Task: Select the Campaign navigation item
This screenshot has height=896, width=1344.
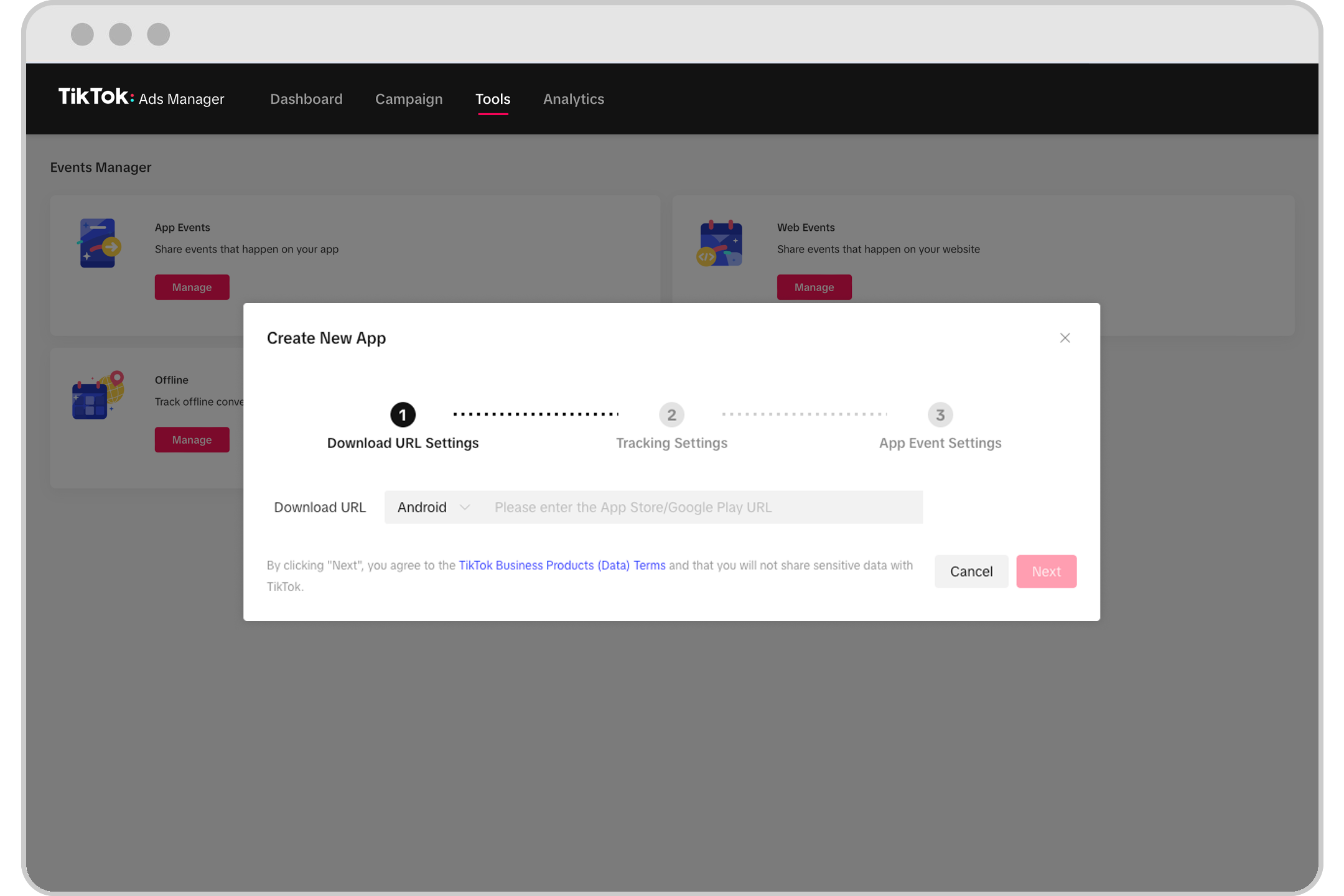Action: pyautogui.click(x=408, y=98)
